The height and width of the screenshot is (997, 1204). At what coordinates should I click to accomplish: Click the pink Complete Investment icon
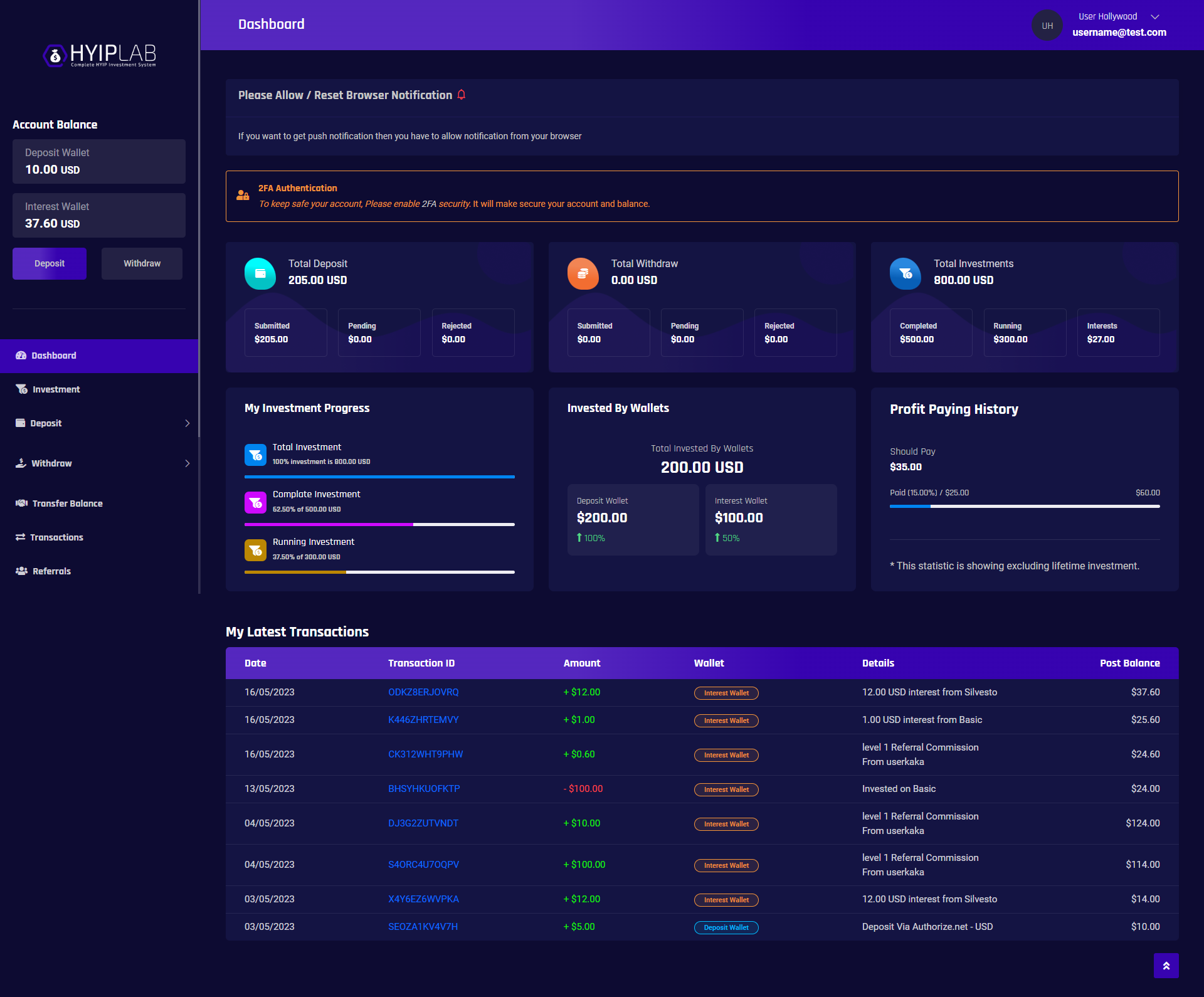pyautogui.click(x=255, y=503)
